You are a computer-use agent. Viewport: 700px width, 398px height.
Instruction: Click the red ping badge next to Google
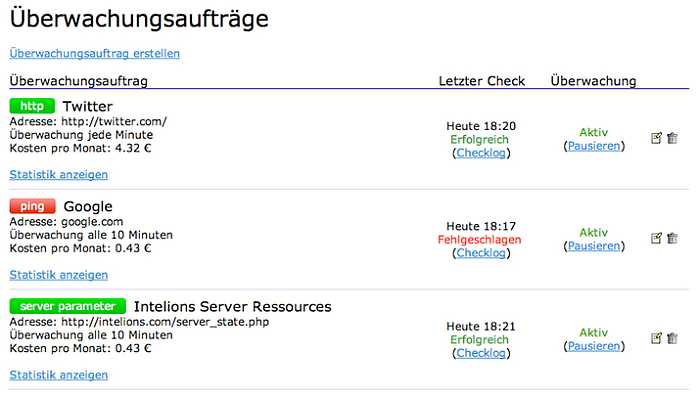[x=32, y=206]
